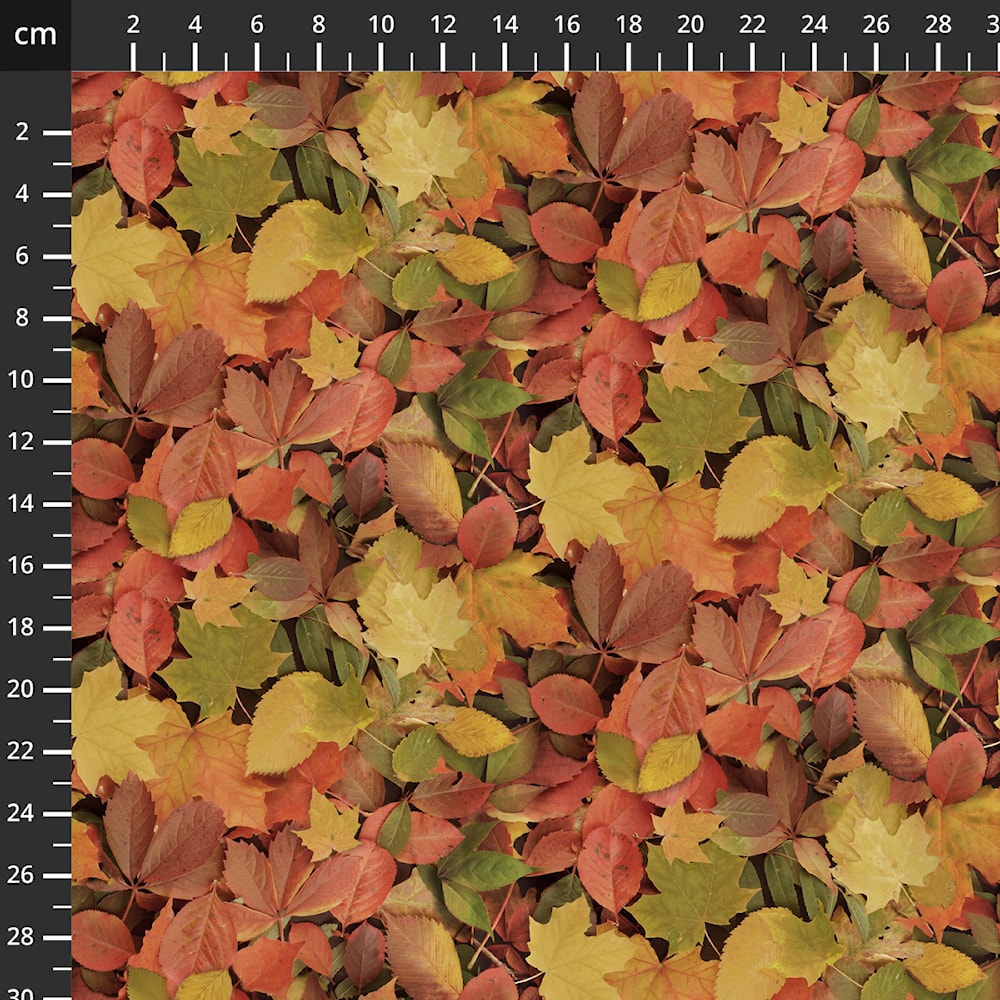Click the 10 mark on left ruler
This screenshot has width=1000, height=1000.
(20, 379)
